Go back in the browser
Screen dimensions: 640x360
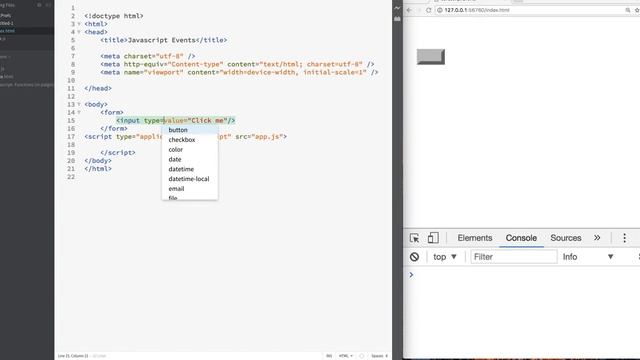pyautogui.click(x=409, y=10)
